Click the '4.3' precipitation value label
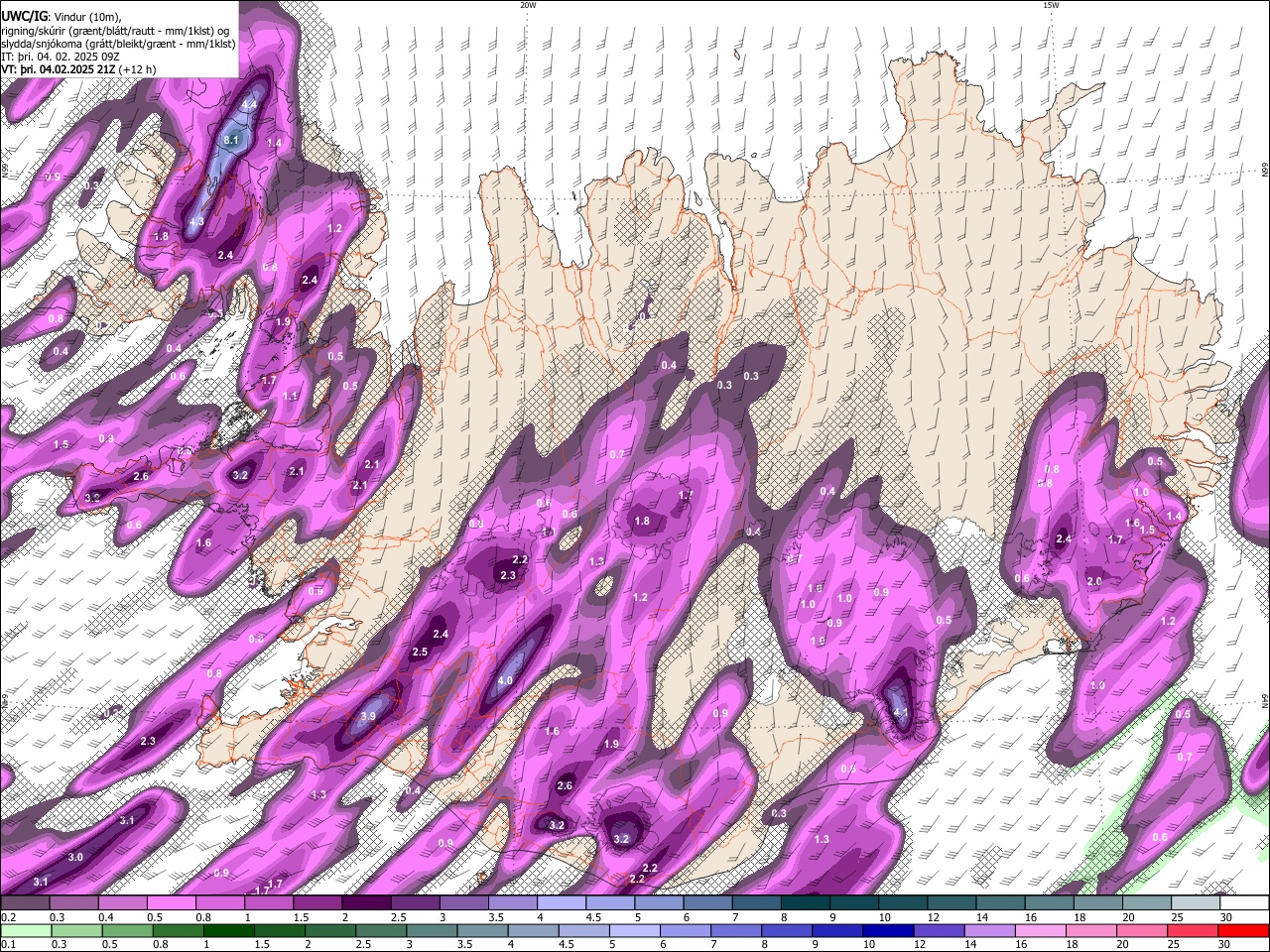1270x952 pixels. pos(196,221)
